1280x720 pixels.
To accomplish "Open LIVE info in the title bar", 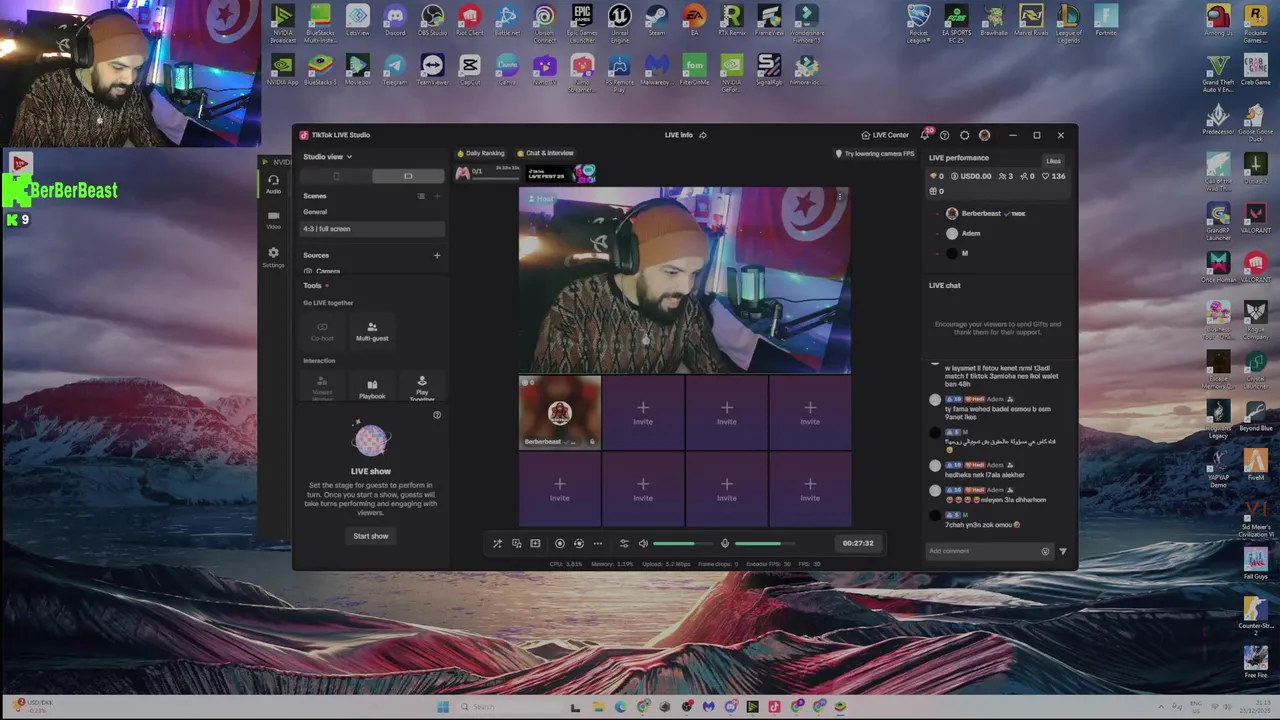I will 679,135.
